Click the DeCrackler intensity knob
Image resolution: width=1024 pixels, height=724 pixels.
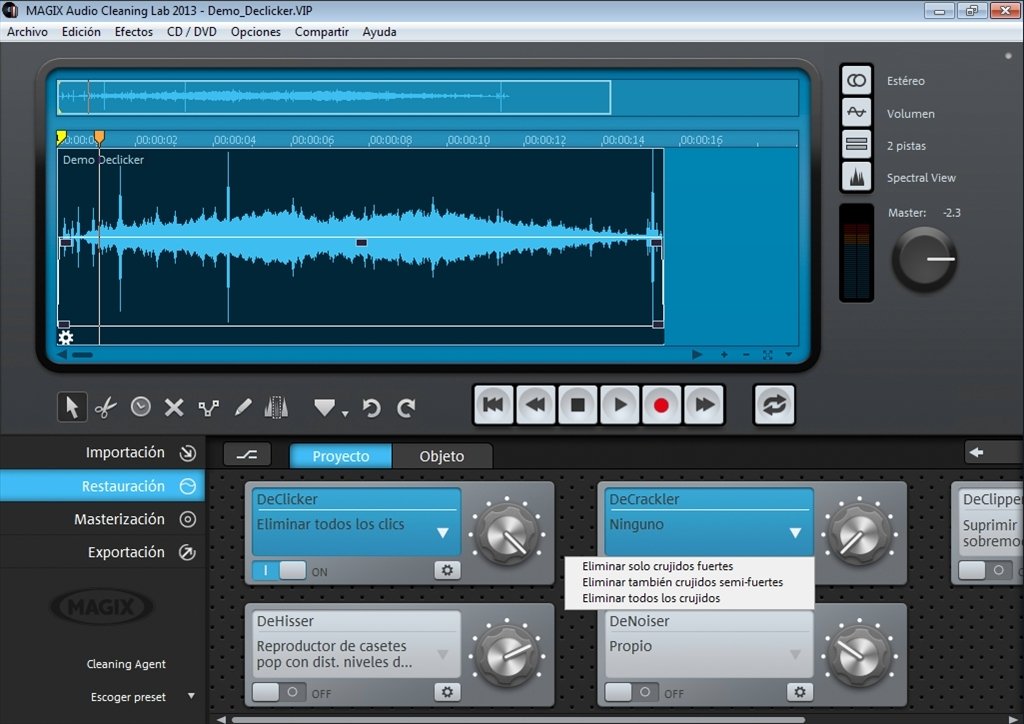(x=861, y=534)
